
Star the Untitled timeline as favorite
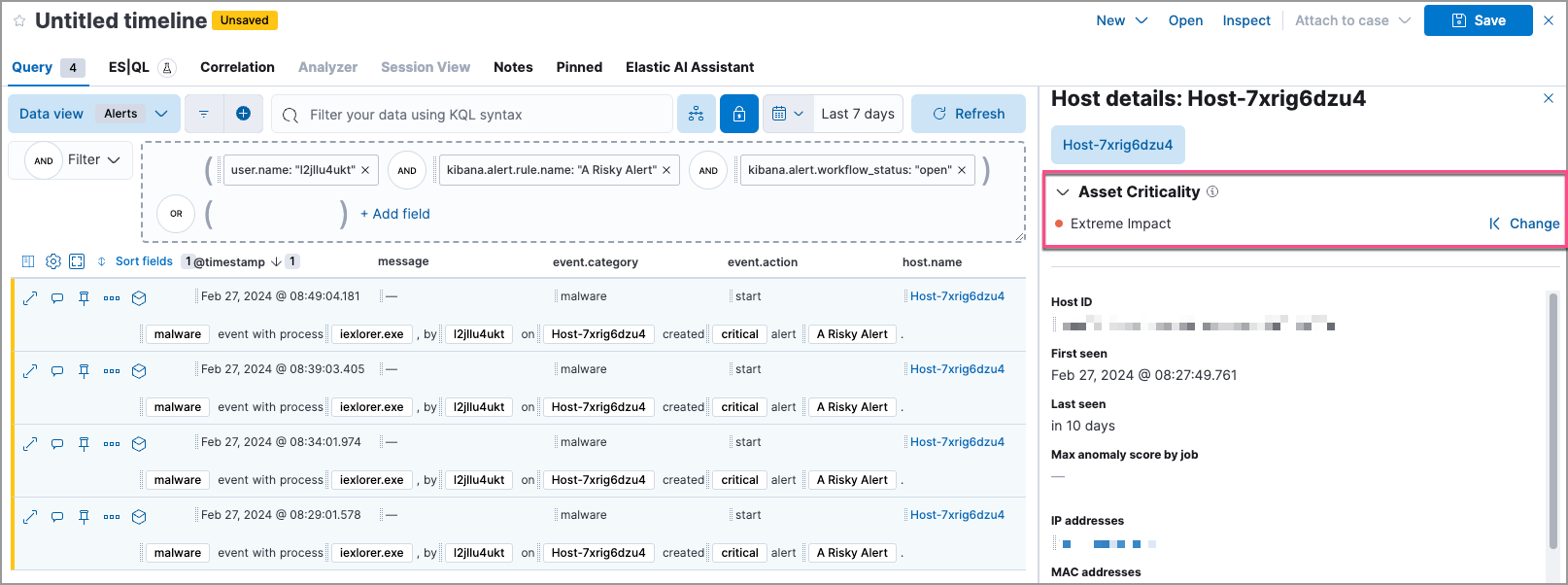point(19,20)
